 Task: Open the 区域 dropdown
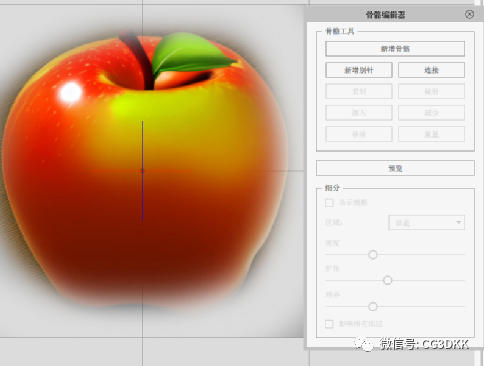[x=426, y=223]
